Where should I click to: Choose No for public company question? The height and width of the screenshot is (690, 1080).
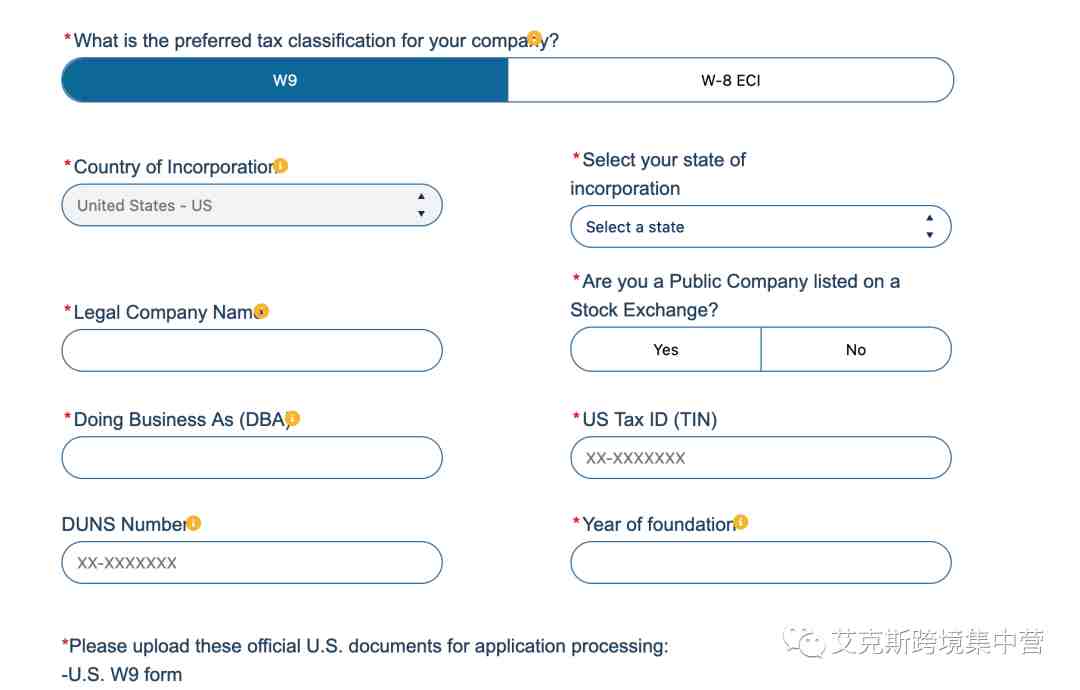(856, 349)
